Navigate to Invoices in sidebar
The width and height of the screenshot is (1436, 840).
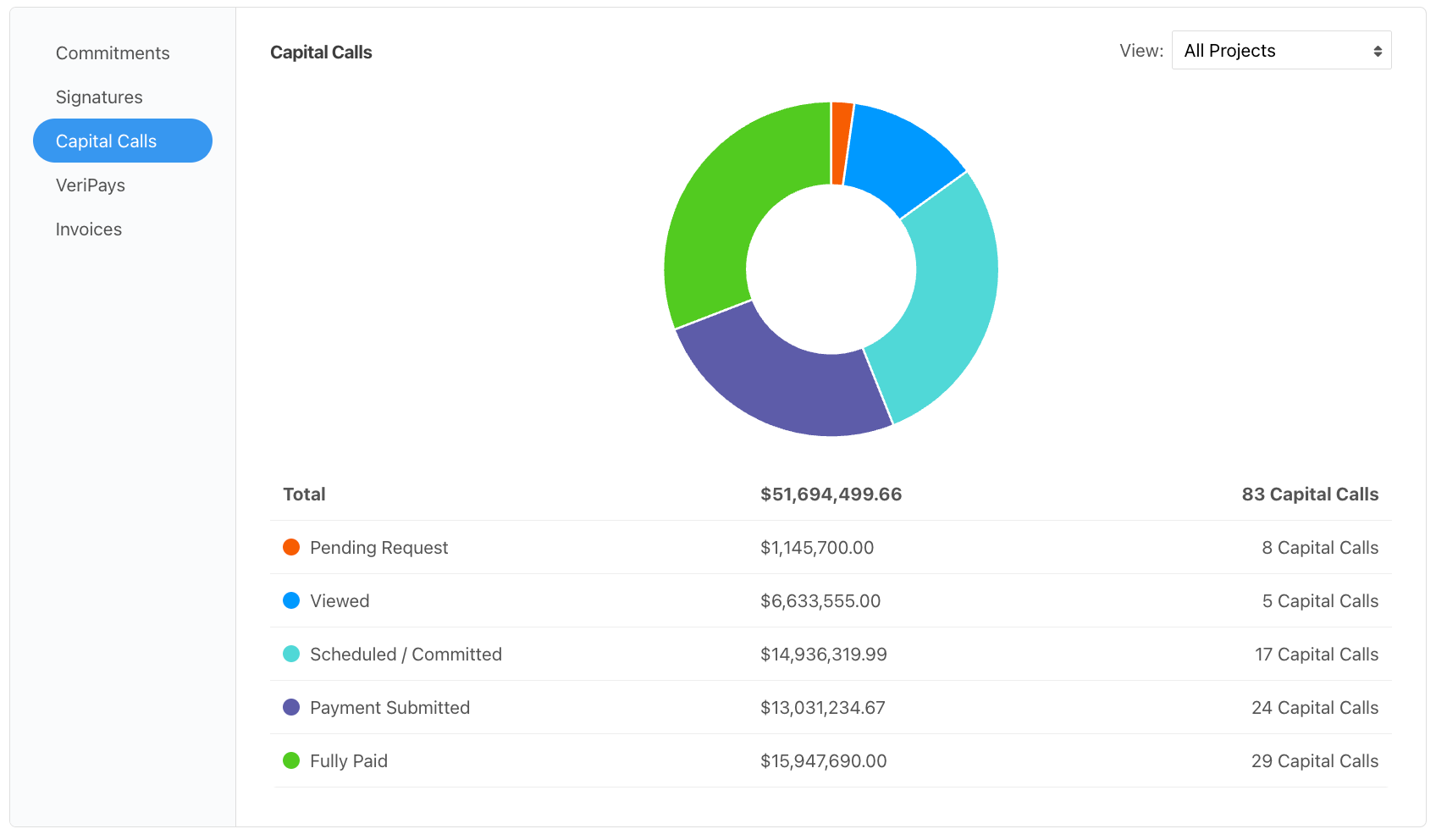point(89,229)
